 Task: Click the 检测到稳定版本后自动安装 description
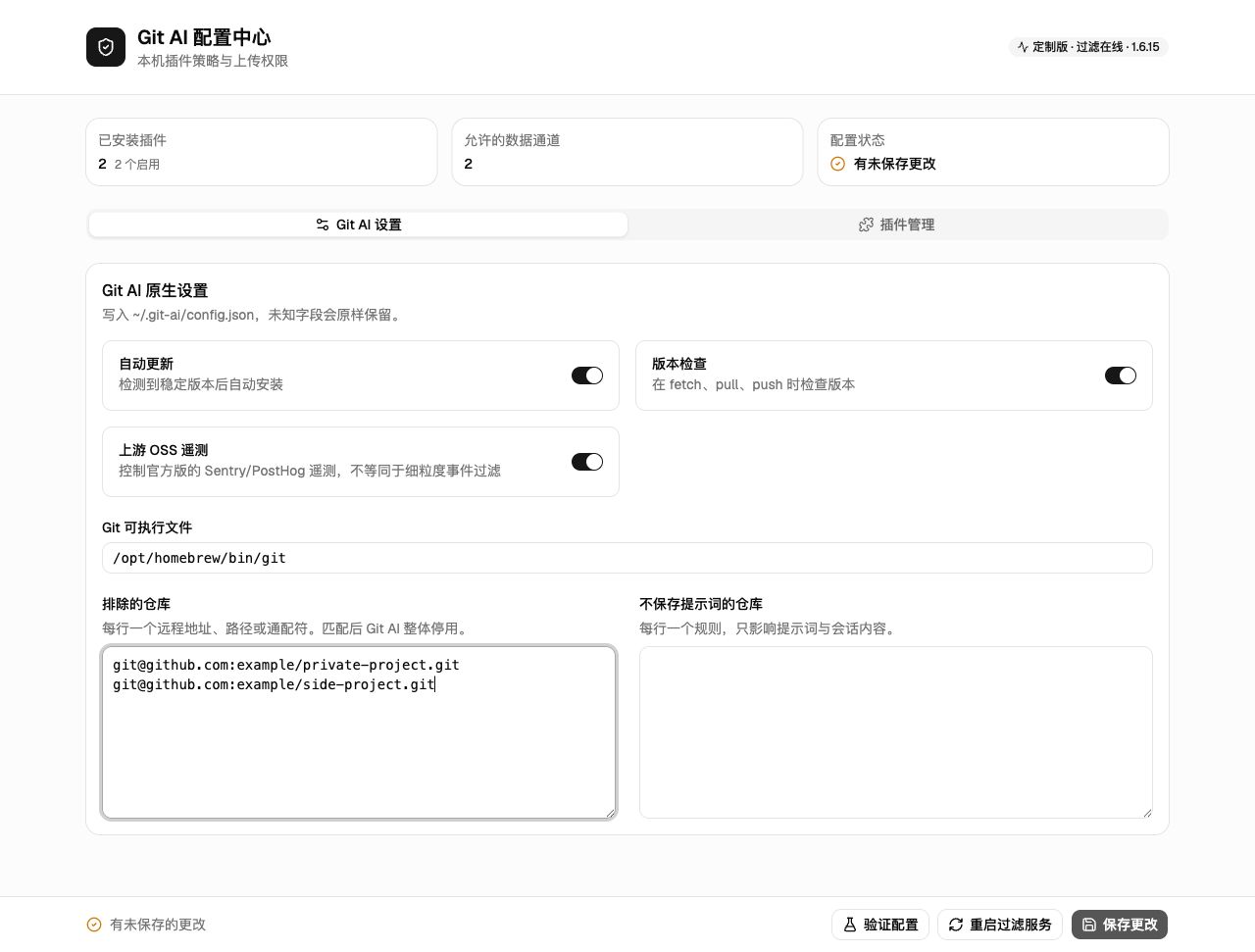coord(201,384)
